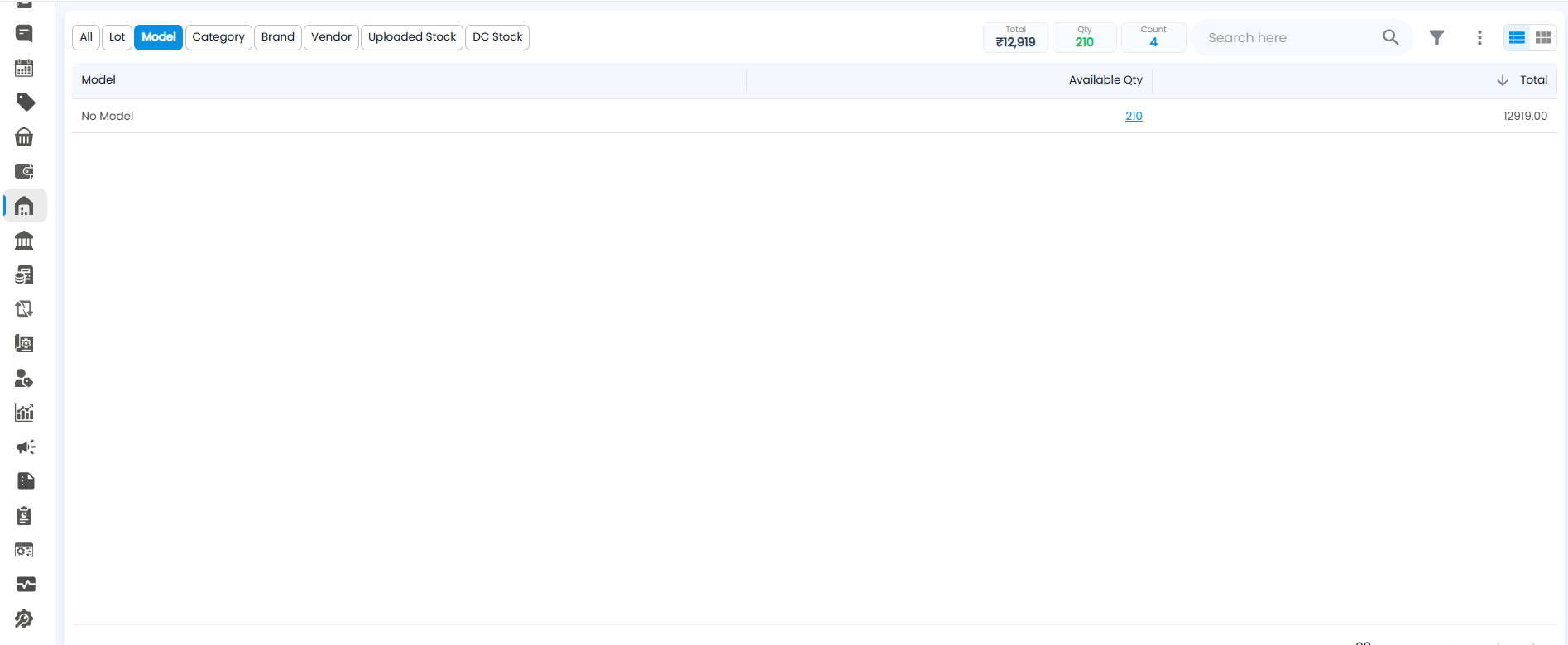The height and width of the screenshot is (645, 1568).
Task: Select the warehouse stock icon in sidebar
Action: (x=25, y=206)
